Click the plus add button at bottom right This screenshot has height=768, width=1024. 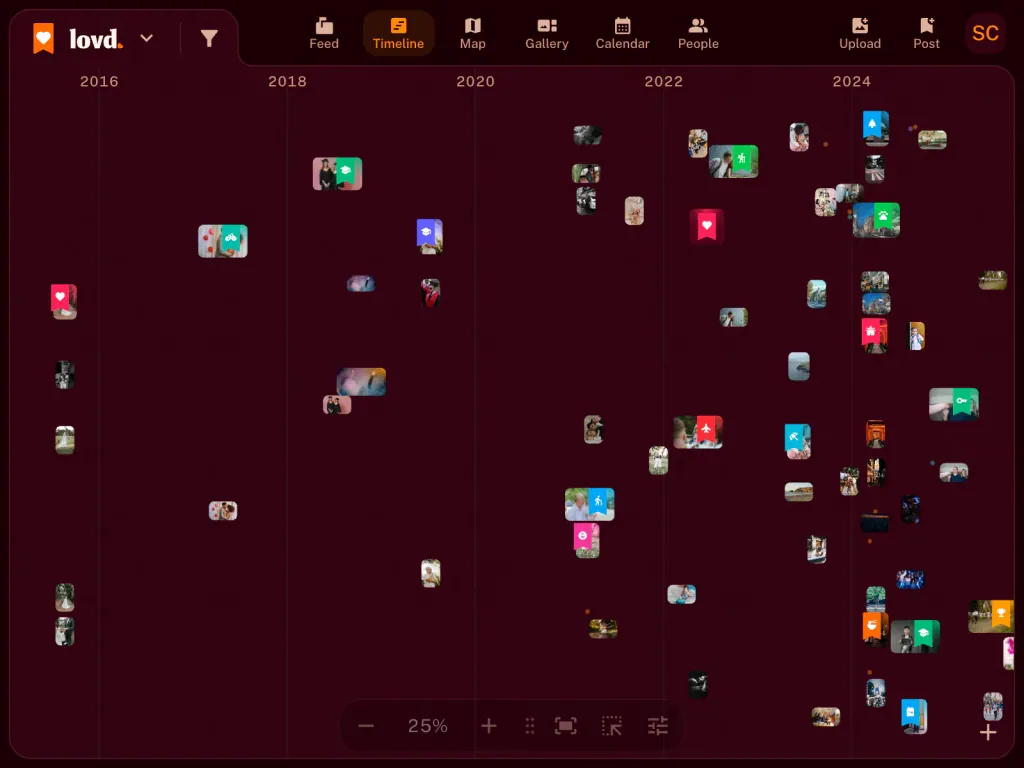tap(988, 732)
